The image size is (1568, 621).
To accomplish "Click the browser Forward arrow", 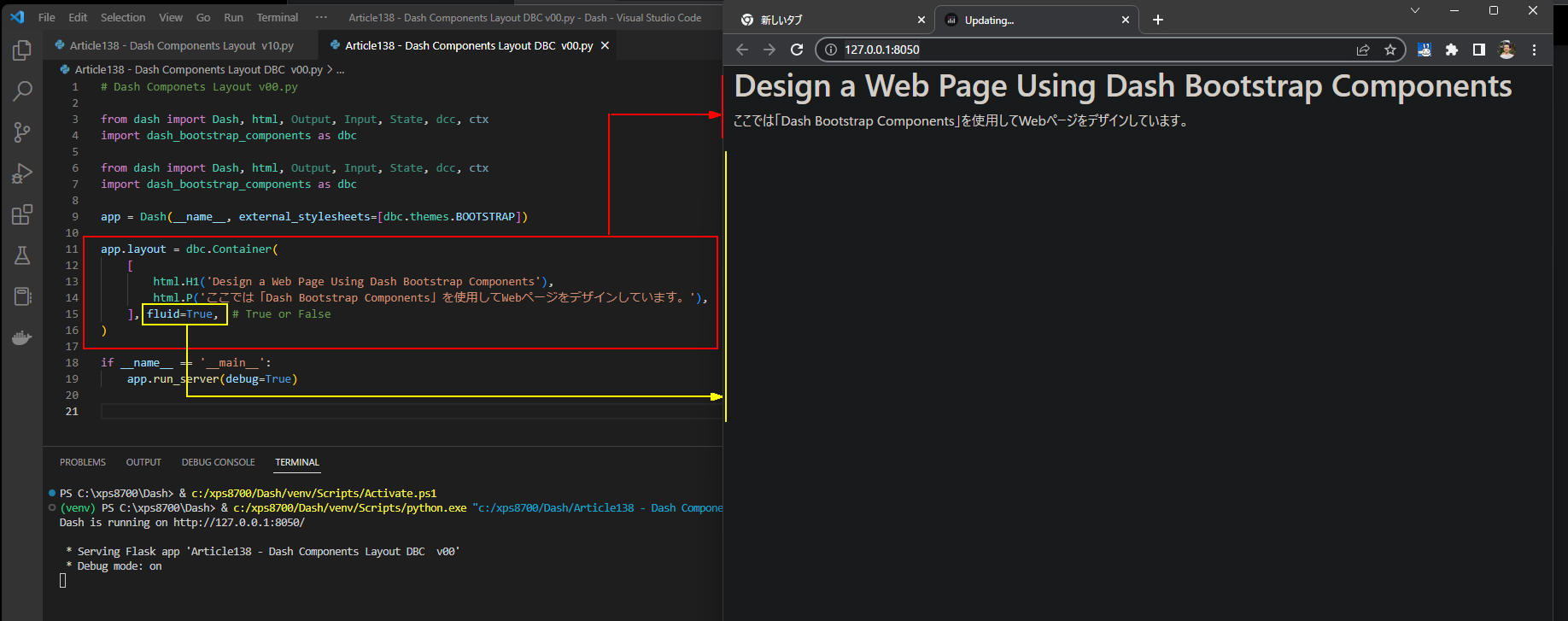I will 769,50.
